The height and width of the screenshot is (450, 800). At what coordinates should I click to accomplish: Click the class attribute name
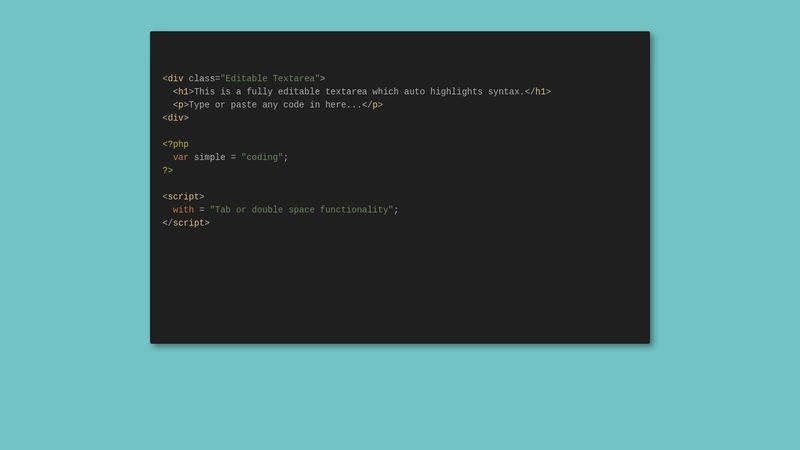tap(202, 79)
